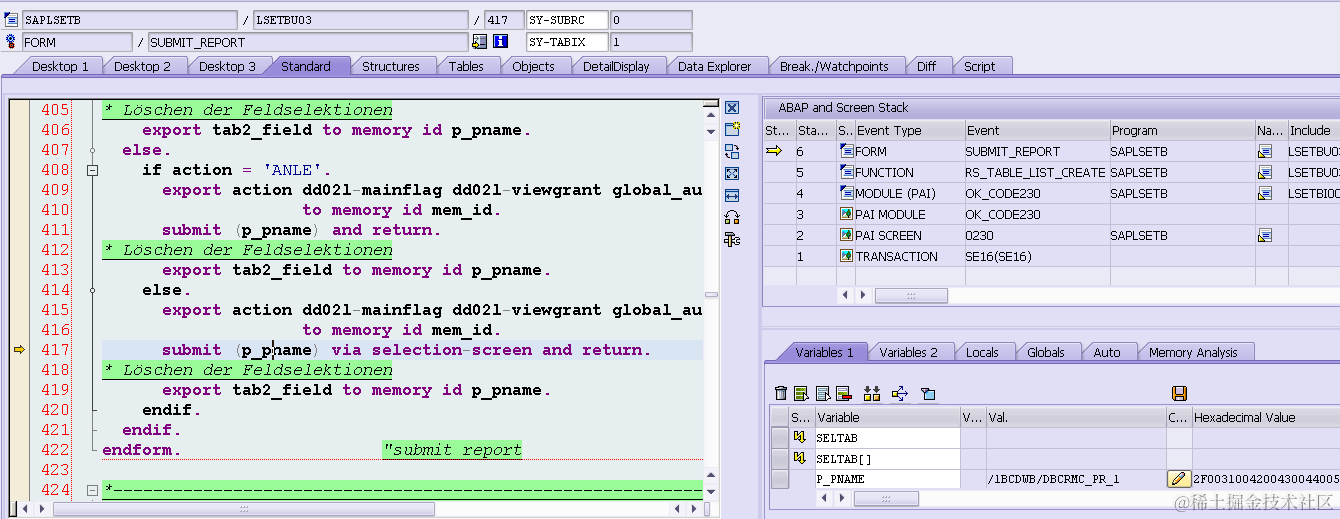Open the Data Explorer tab
Screen dimensions: 1340x519
tap(714, 66)
